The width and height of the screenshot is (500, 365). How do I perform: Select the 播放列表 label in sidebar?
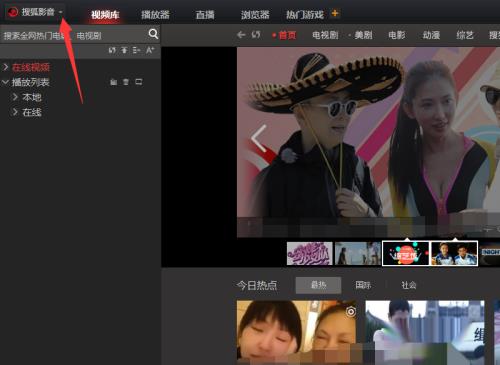31,82
